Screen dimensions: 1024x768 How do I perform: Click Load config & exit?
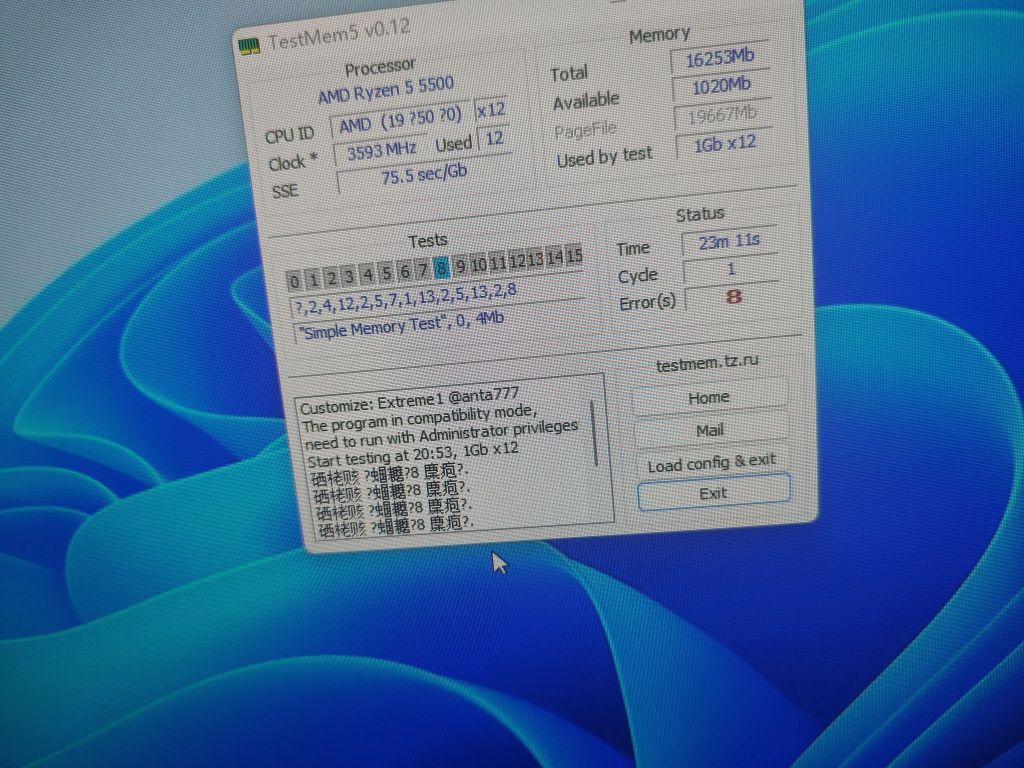(711, 462)
